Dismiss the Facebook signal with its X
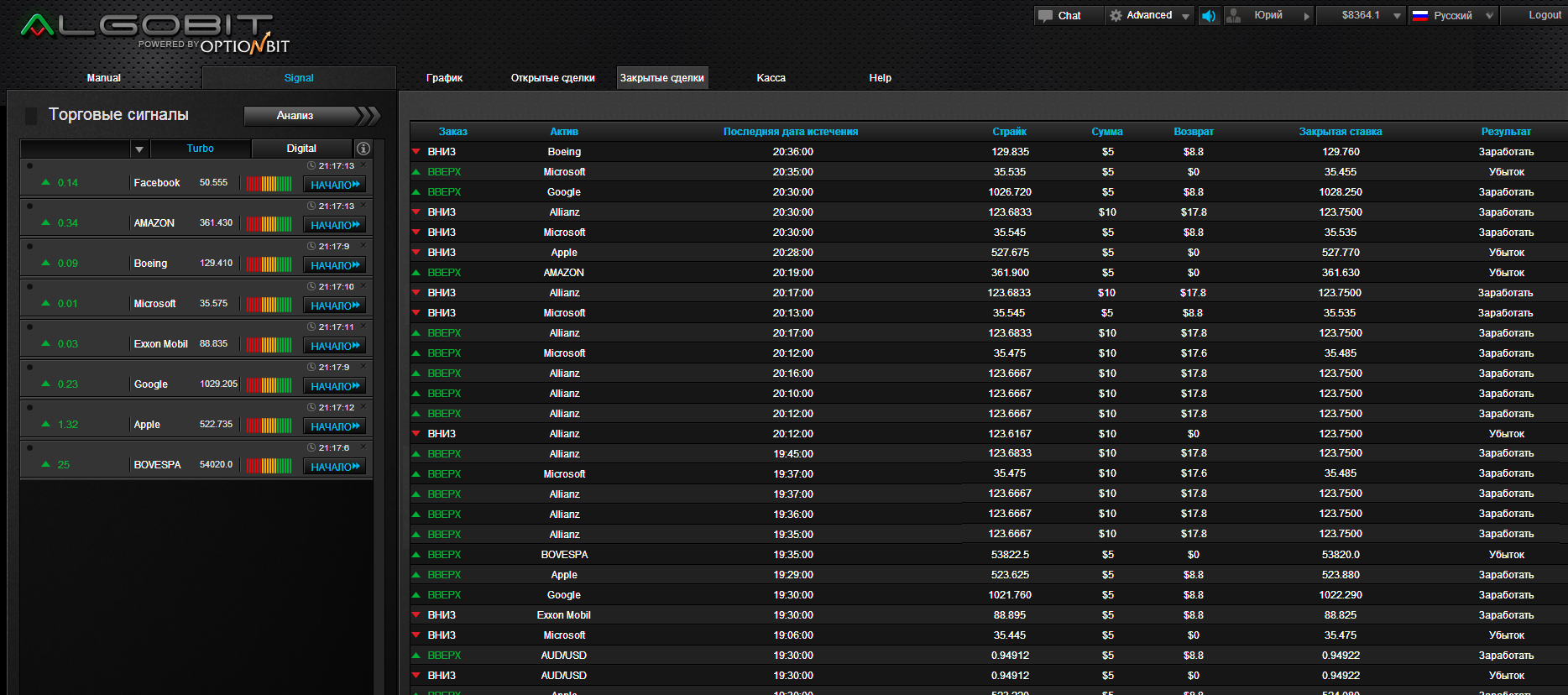The image size is (1568, 695). pos(363,165)
